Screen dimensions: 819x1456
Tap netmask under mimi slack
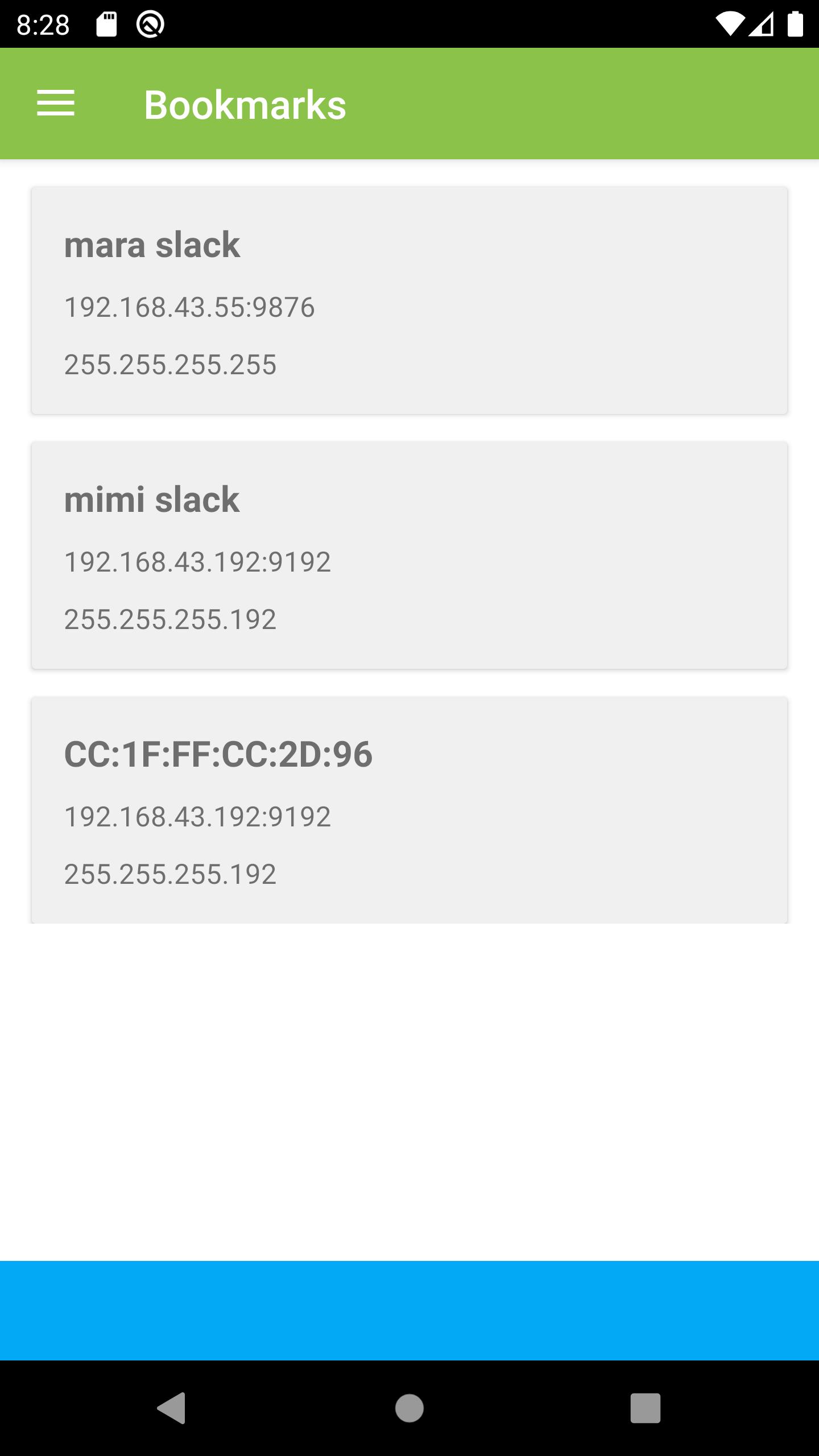pos(170,620)
